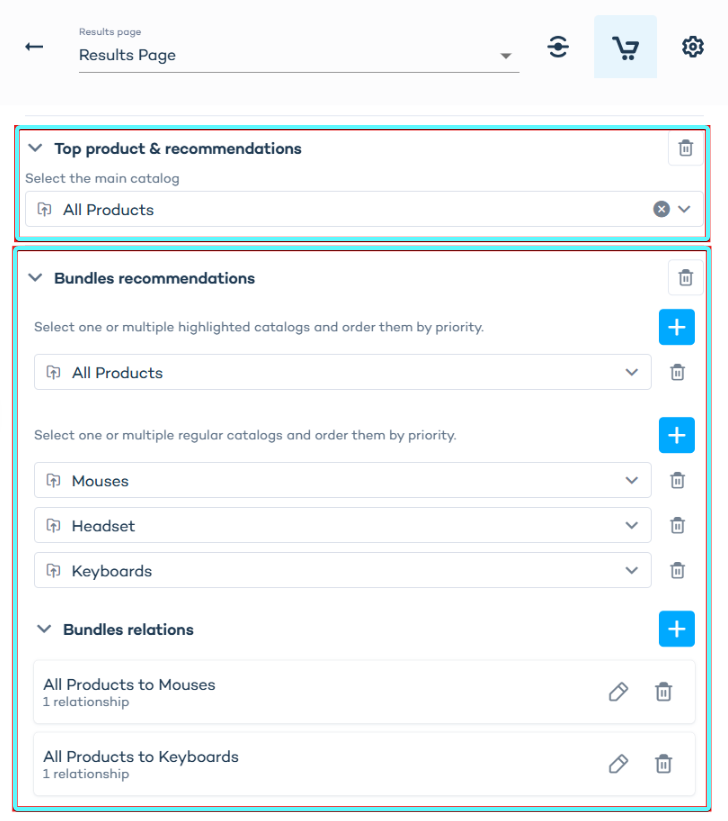Viewport: 728px width, 821px height.
Task: Delete the Top product & recommendations section
Action: (x=686, y=148)
